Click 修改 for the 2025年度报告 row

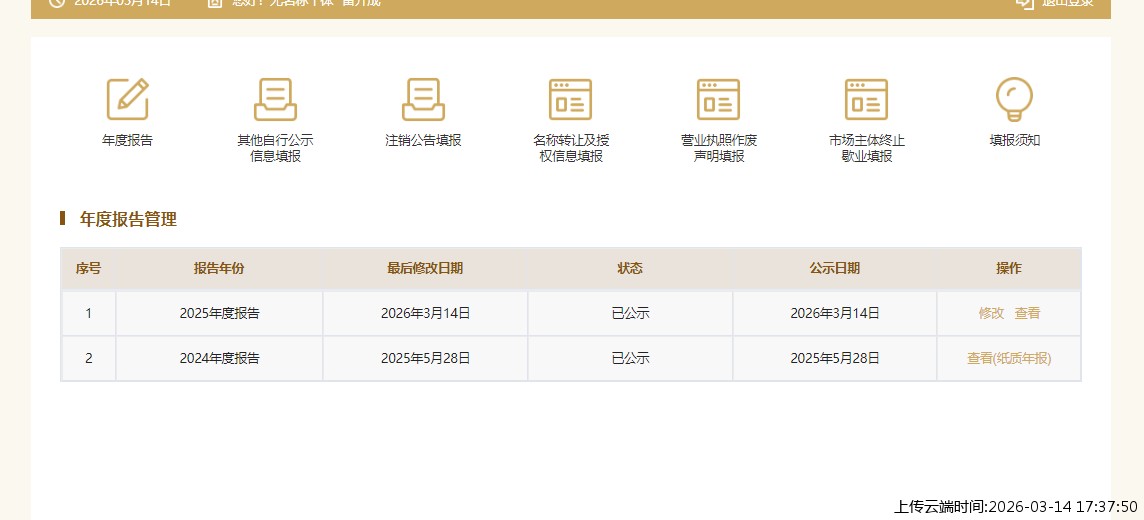(991, 313)
